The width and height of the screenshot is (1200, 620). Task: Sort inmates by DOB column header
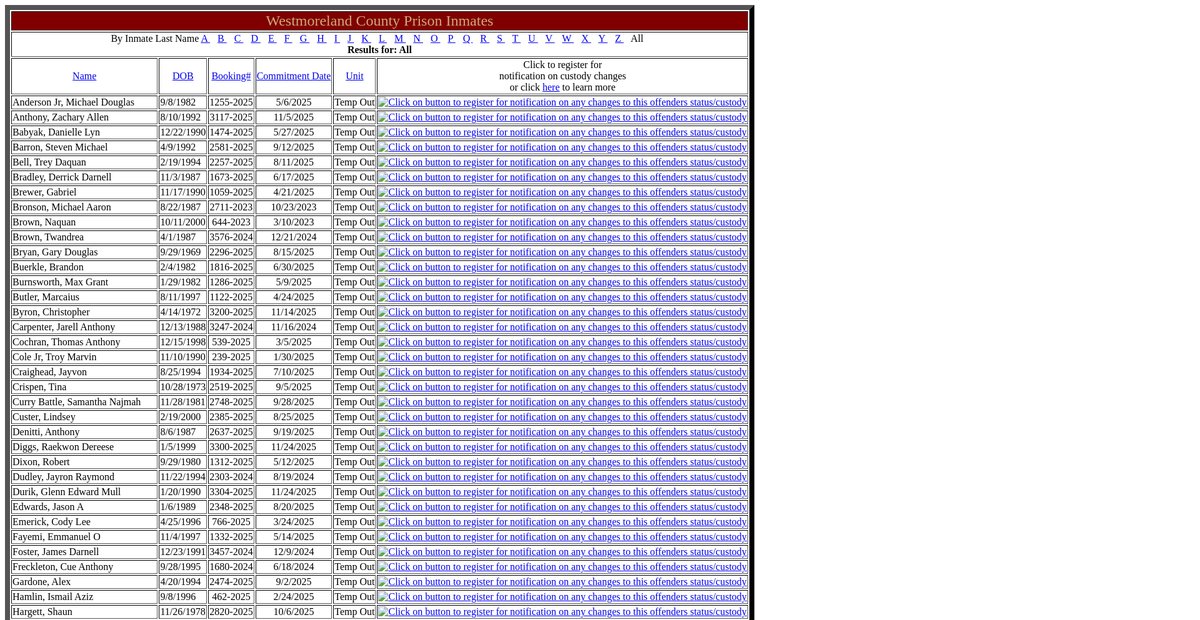tap(183, 76)
